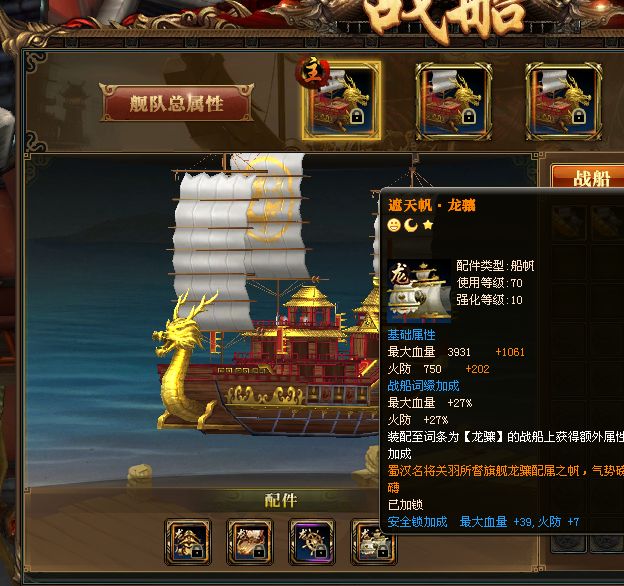The width and height of the screenshot is (624, 586).
Task: Click the lock on second warship slot
Action: [469, 117]
